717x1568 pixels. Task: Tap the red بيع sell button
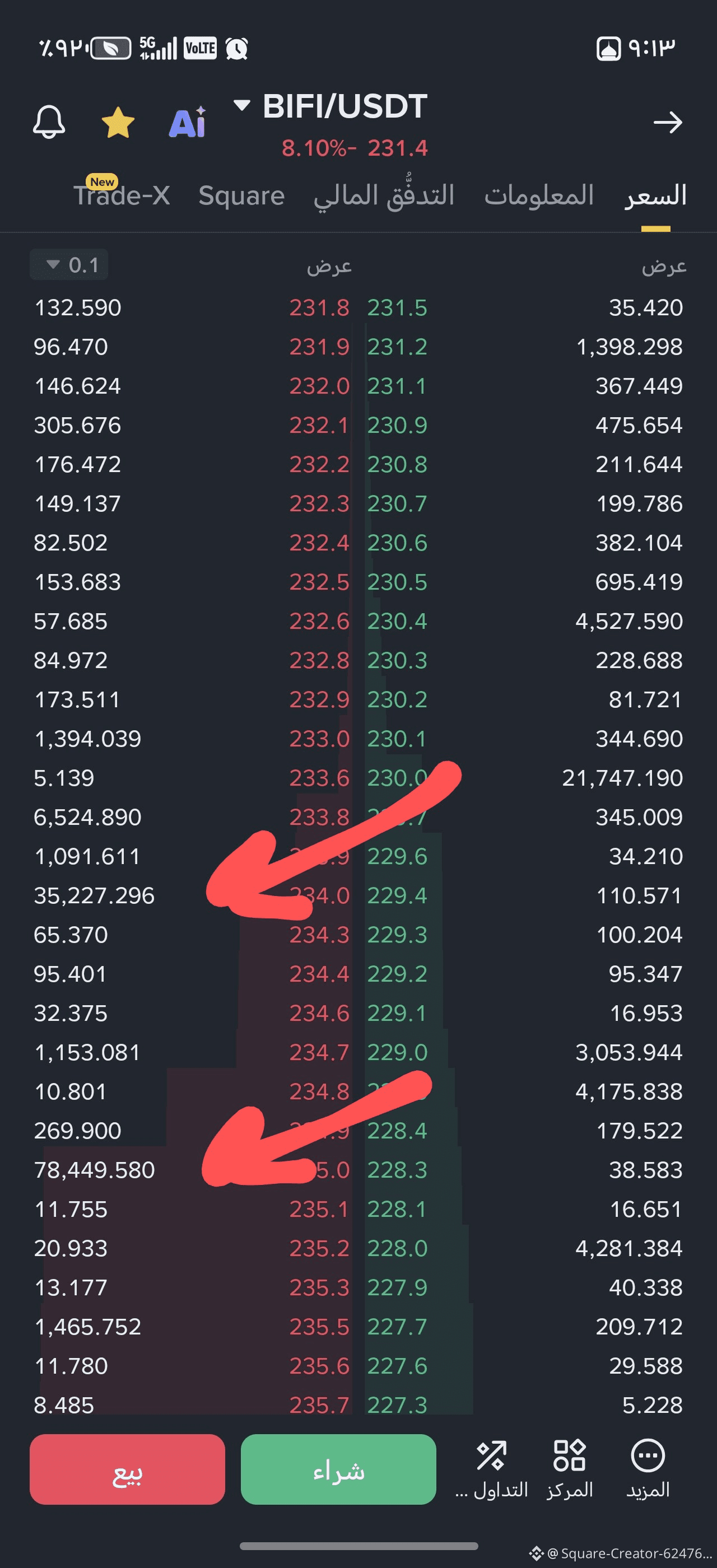pyautogui.click(x=127, y=1469)
